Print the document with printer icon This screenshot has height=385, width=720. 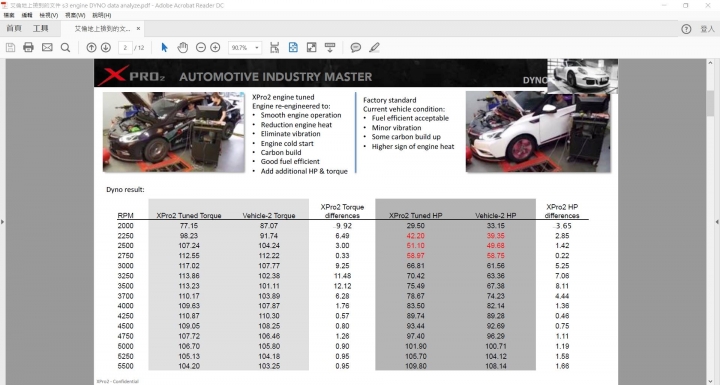pyautogui.click(x=28, y=47)
